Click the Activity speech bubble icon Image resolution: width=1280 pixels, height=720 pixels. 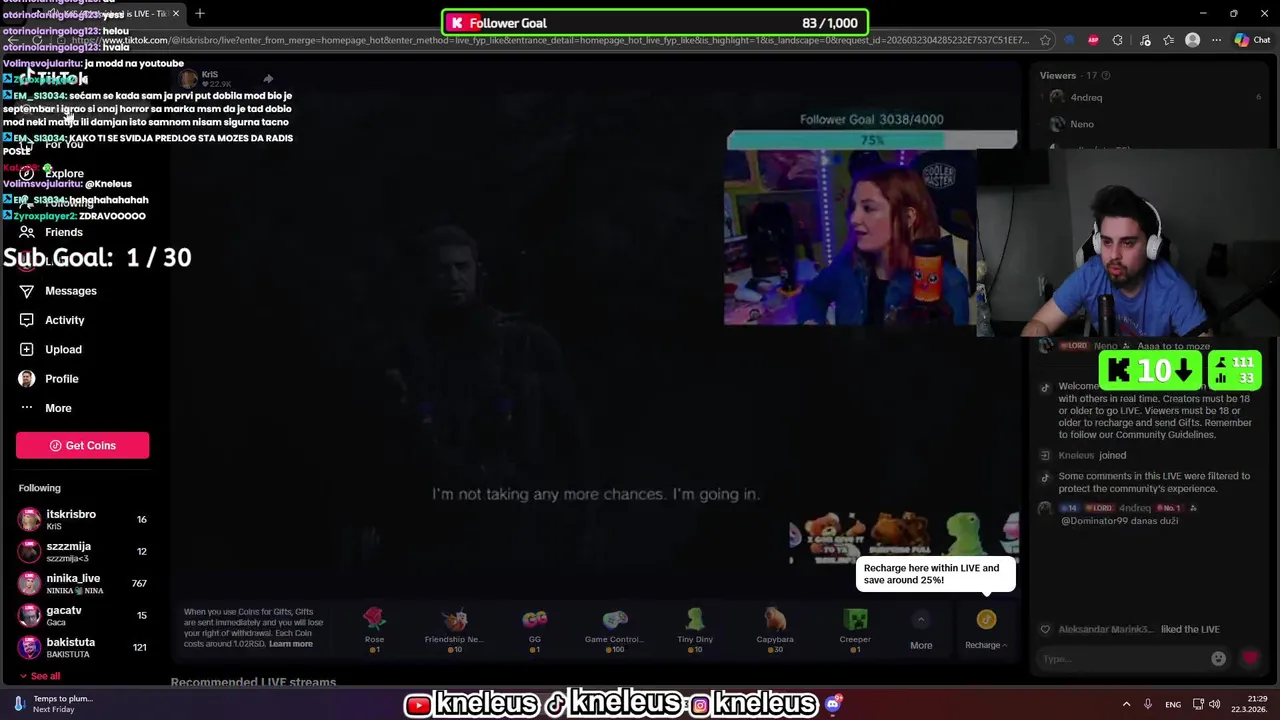27,320
